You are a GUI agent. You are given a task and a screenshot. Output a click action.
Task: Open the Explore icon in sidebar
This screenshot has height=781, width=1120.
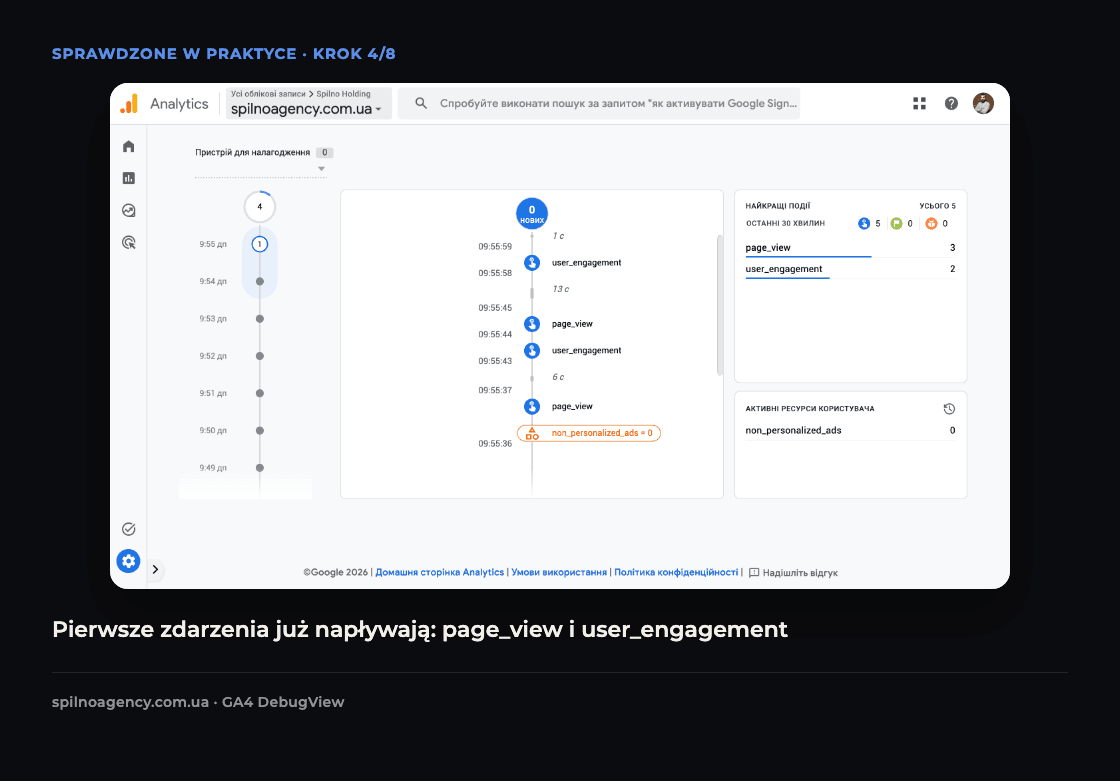click(x=129, y=210)
